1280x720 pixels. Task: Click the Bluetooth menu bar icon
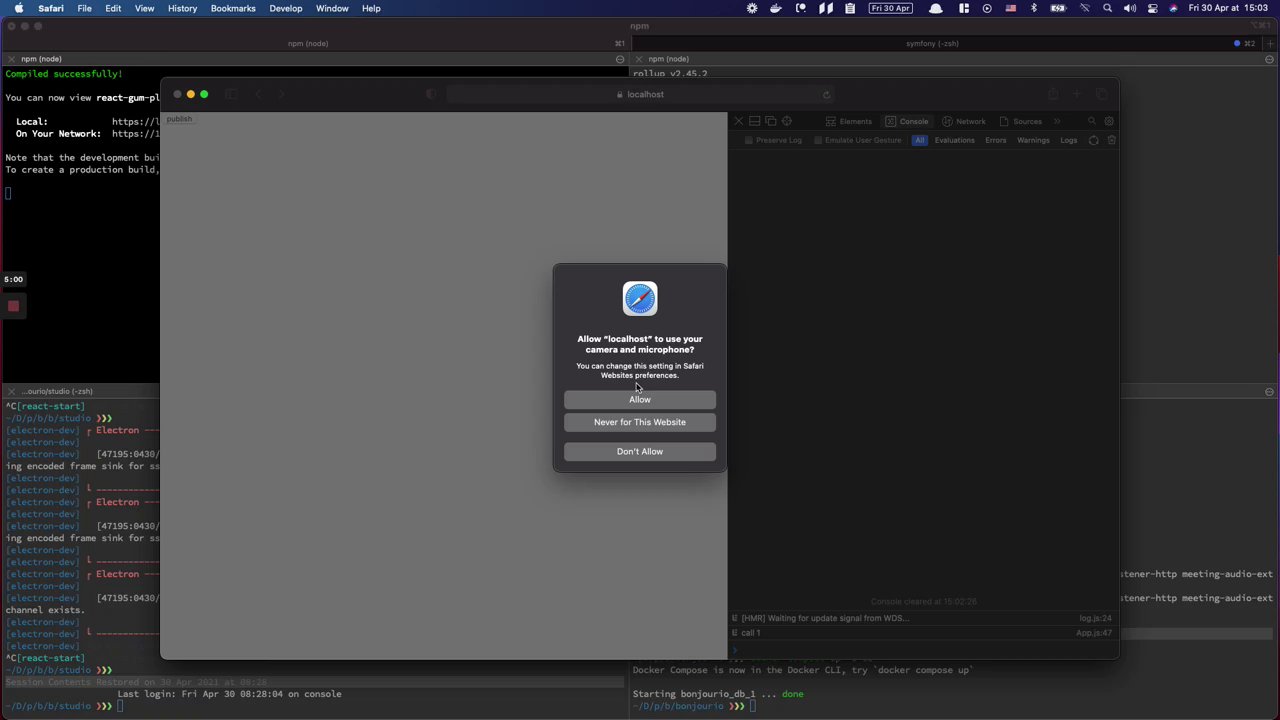pyautogui.click(x=1034, y=8)
